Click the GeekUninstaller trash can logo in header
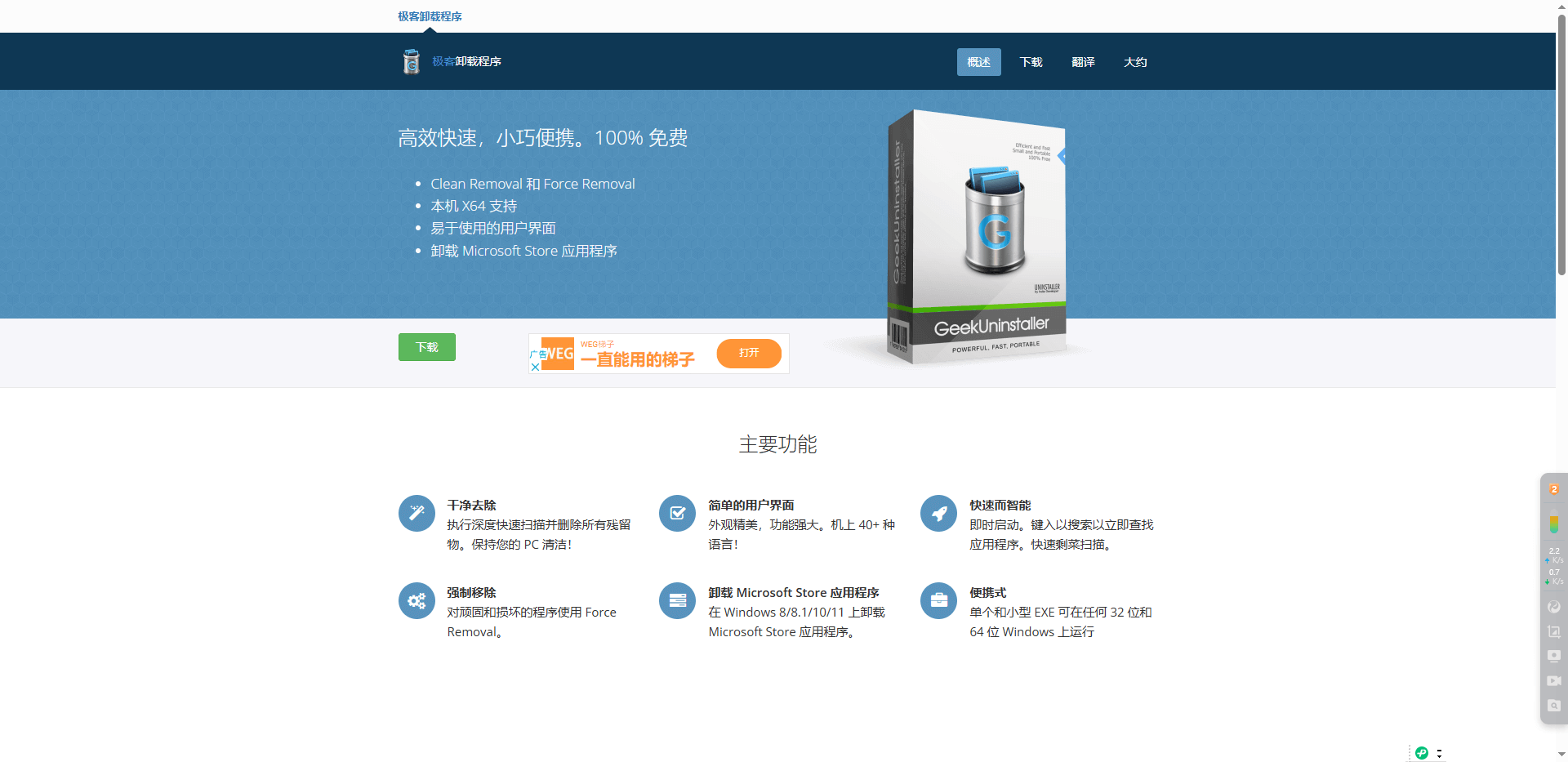Image resolution: width=1568 pixels, height=762 pixels. pos(411,61)
